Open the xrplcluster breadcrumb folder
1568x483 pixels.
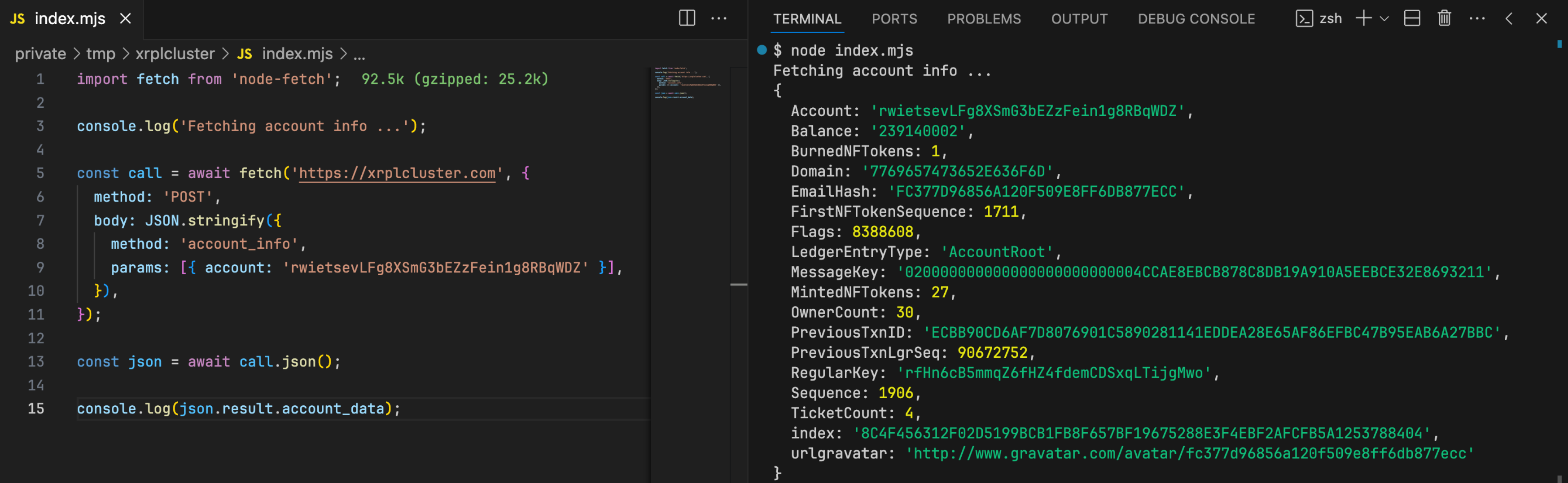(175, 53)
